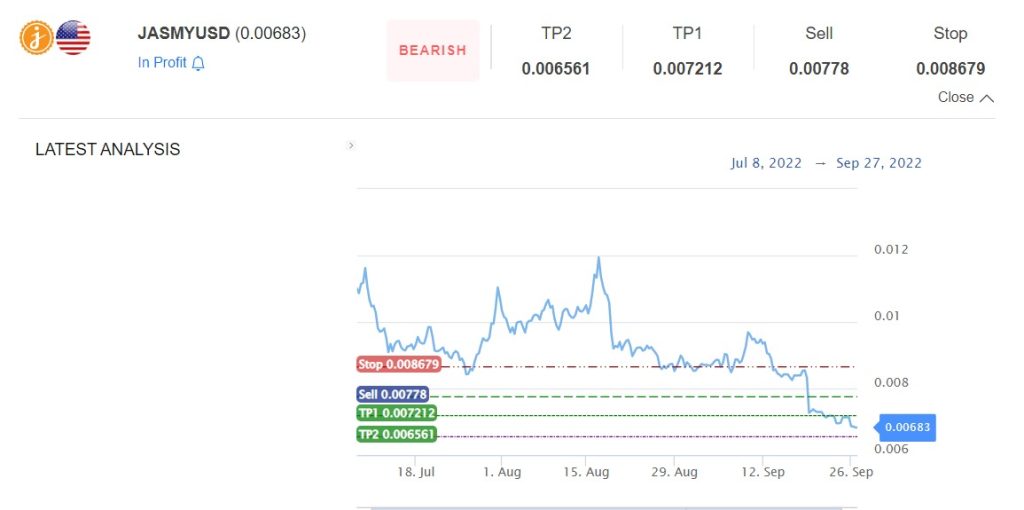The image size is (1024, 510).
Task: Click the red Stop 0.008679 chart label
Action: point(399,364)
